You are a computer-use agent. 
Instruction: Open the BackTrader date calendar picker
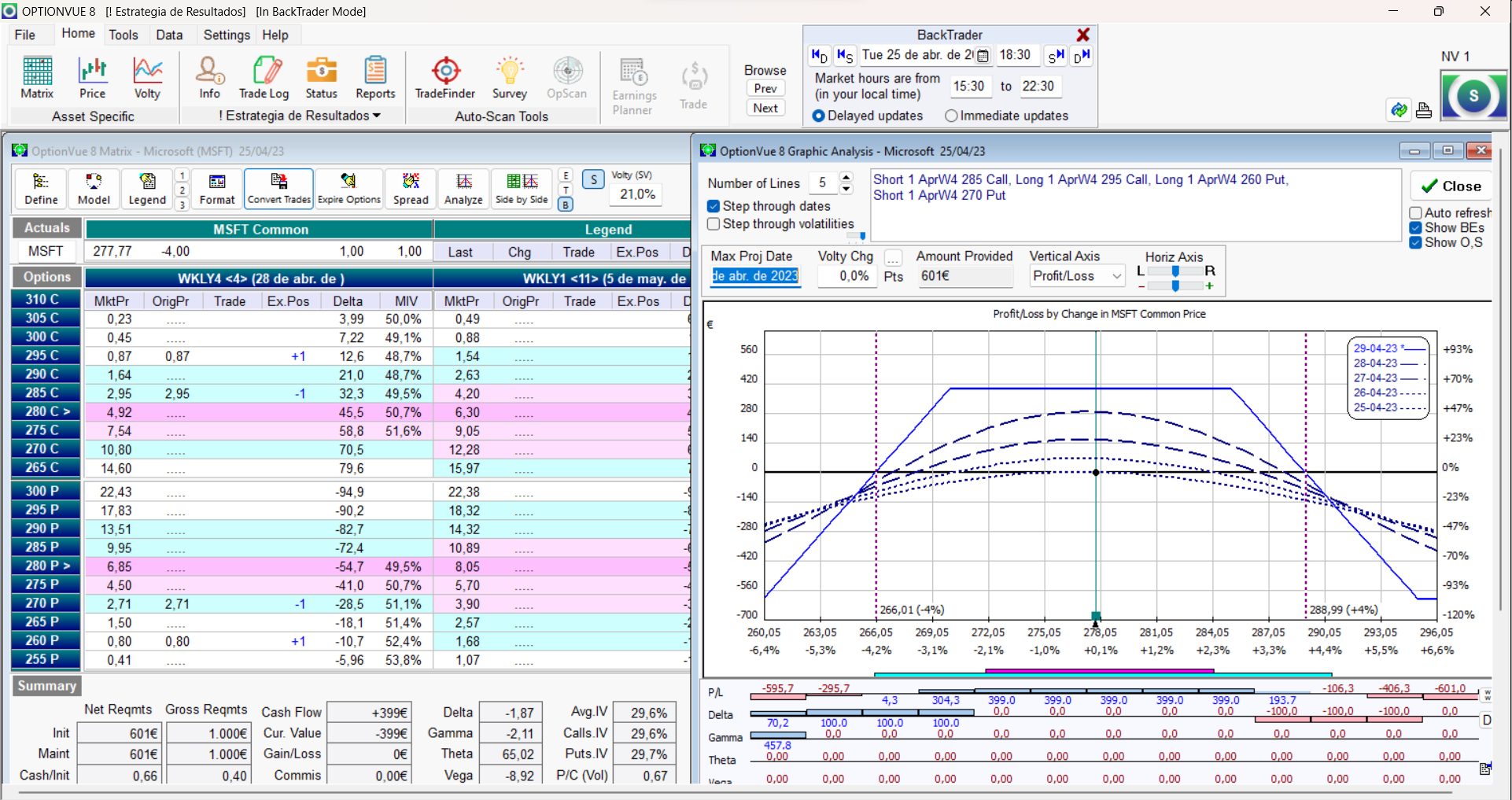[x=983, y=56]
